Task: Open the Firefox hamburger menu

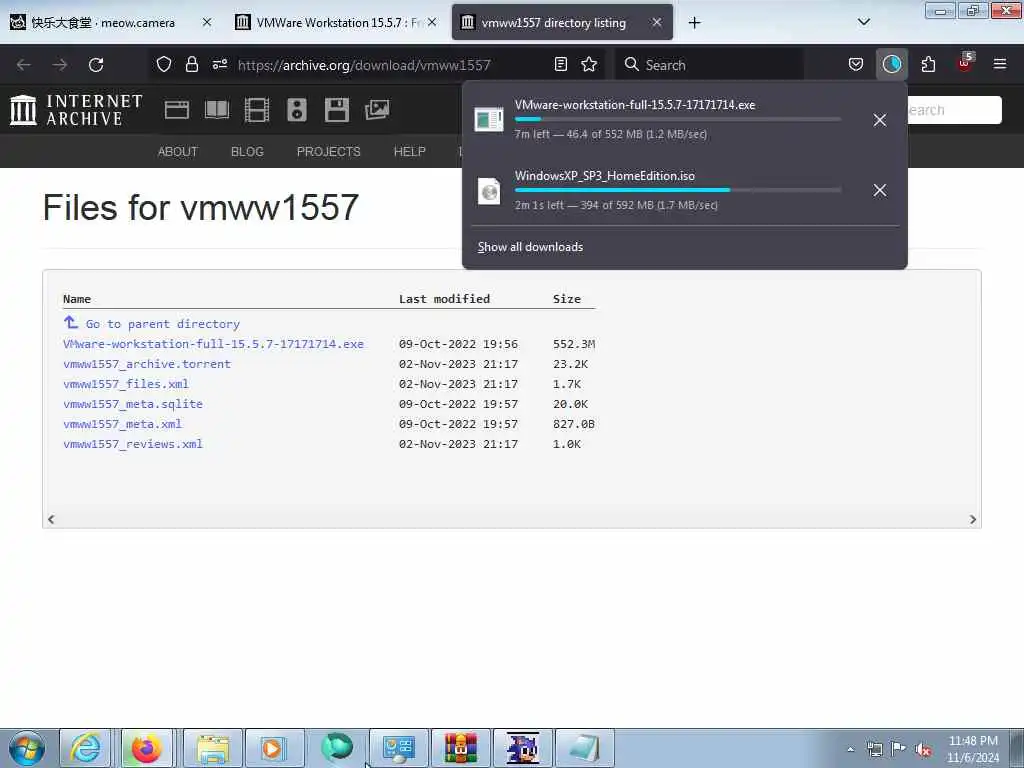Action: [999, 64]
